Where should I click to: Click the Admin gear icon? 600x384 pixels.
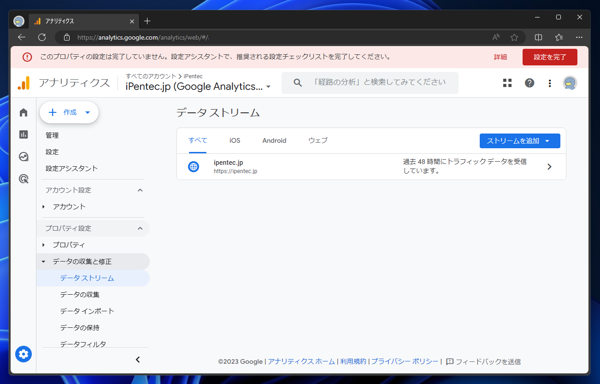point(23,354)
